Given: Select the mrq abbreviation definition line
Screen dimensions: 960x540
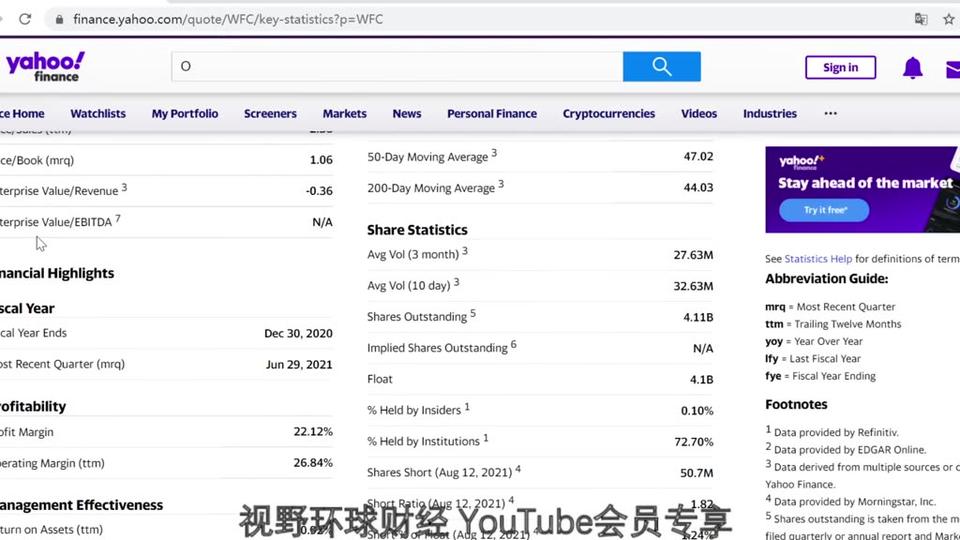Looking at the screenshot, I should coord(830,307).
